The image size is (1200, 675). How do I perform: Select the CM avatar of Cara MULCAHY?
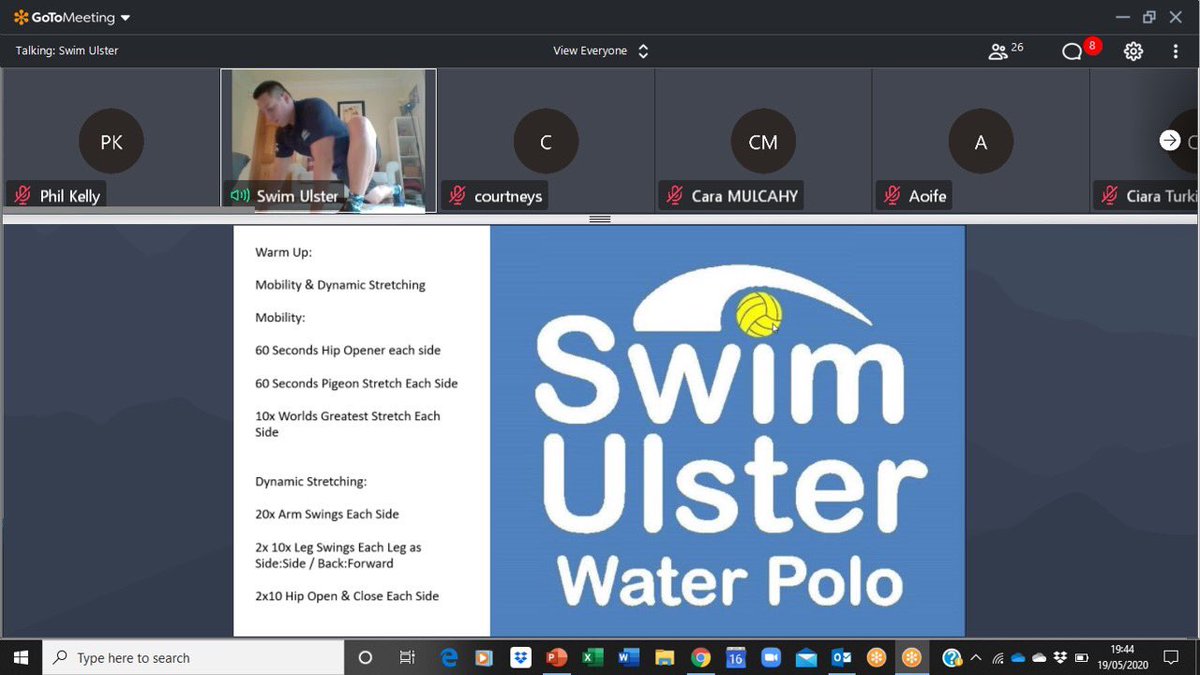click(763, 142)
